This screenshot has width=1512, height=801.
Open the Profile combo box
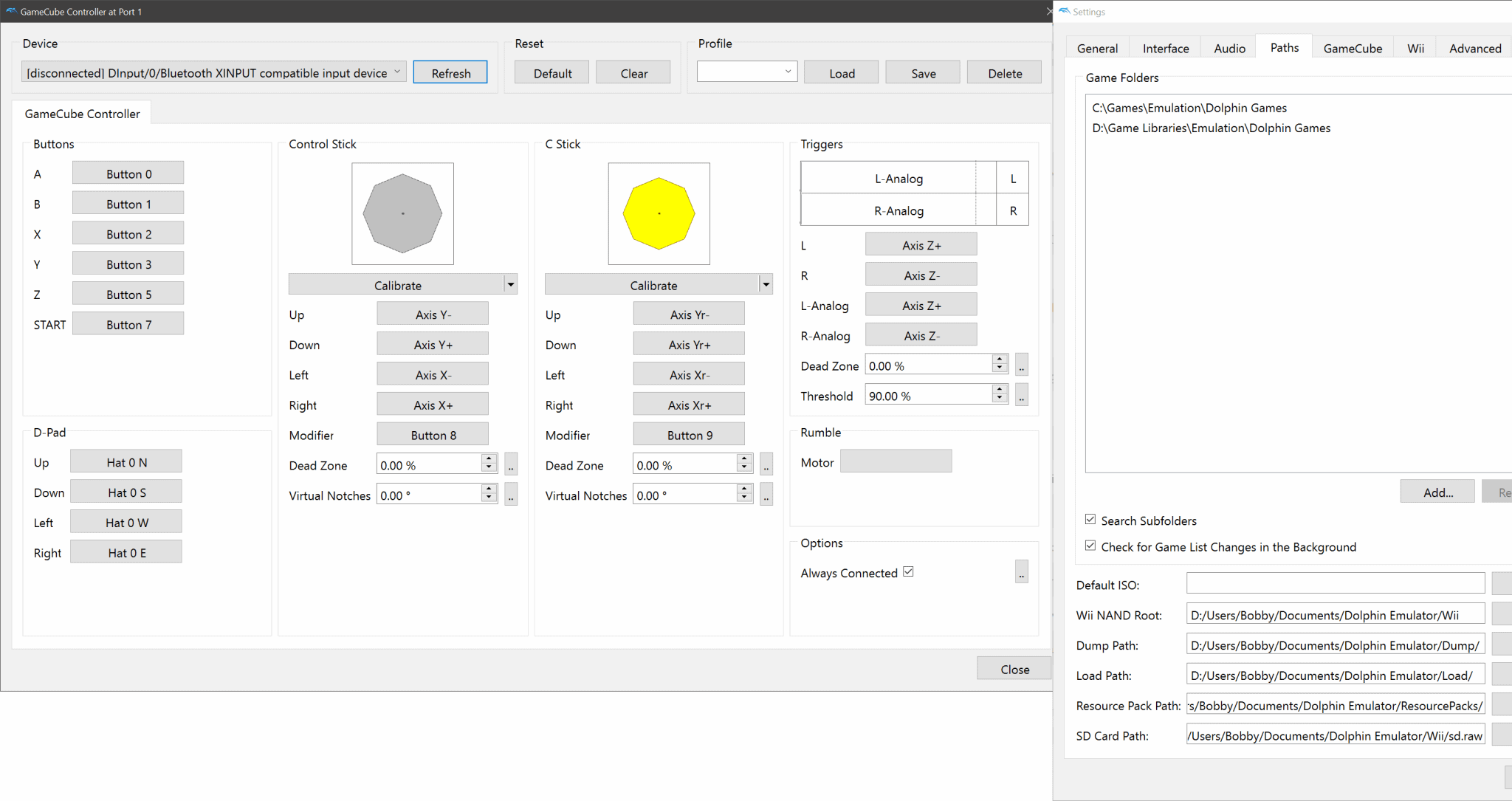point(746,72)
